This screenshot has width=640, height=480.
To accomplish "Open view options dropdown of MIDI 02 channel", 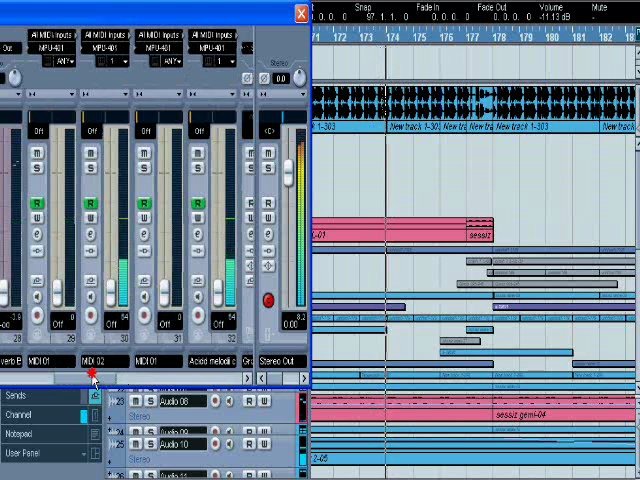I will tap(125, 94).
